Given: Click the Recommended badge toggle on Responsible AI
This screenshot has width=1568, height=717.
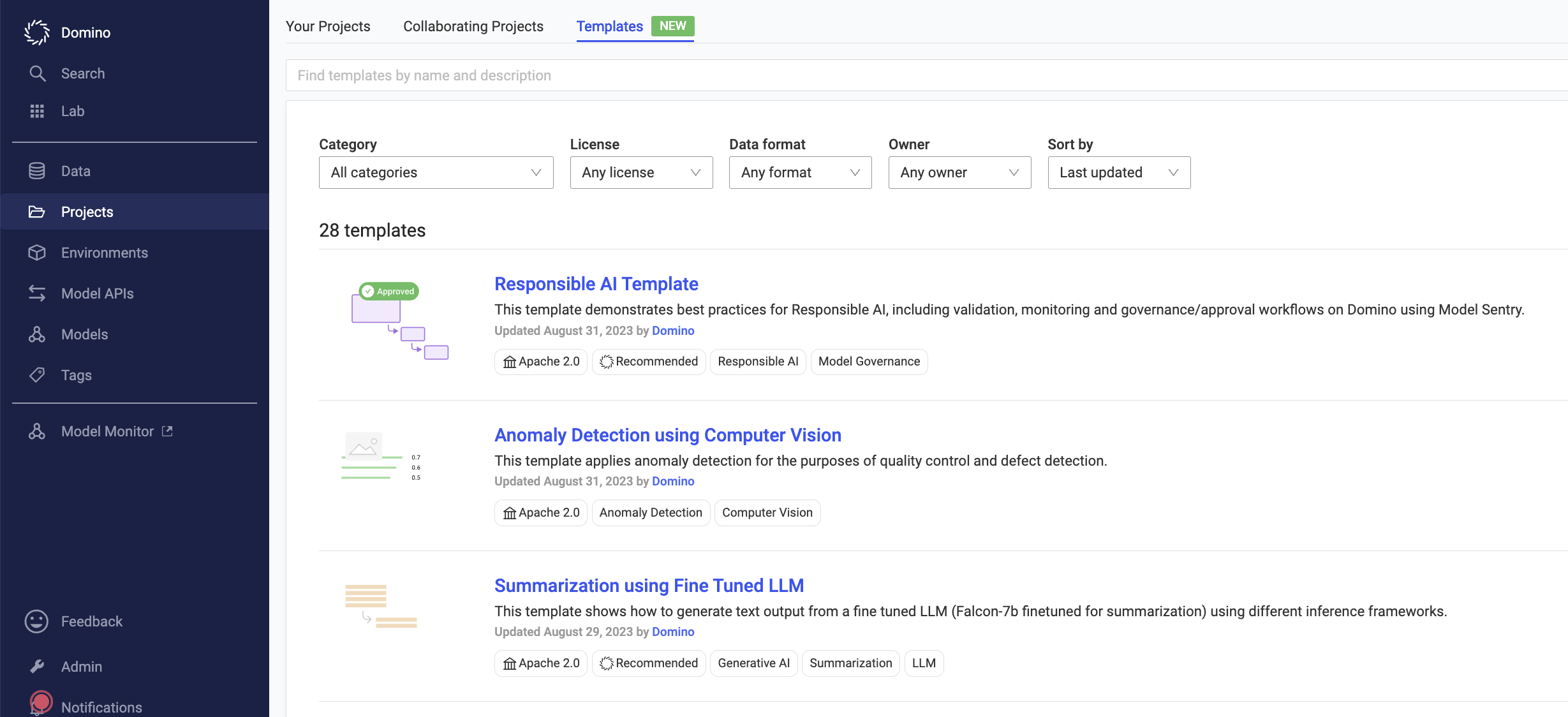Looking at the screenshot, I should (x=648, y=361).
